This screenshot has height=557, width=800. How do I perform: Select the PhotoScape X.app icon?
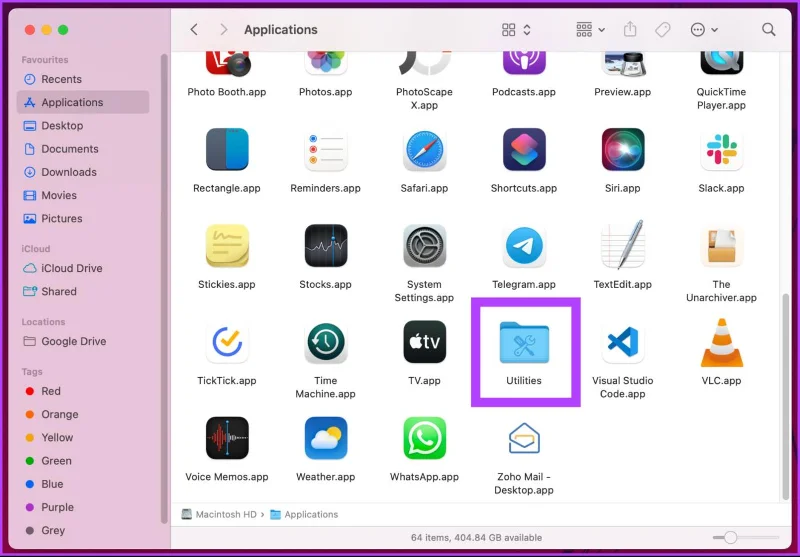pos(424,63)
